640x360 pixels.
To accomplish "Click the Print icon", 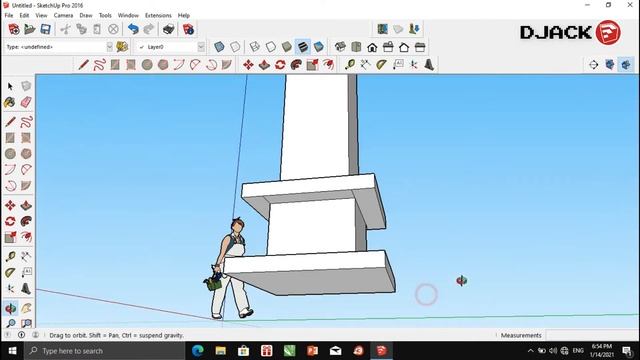I will click(x=168, y=29).
